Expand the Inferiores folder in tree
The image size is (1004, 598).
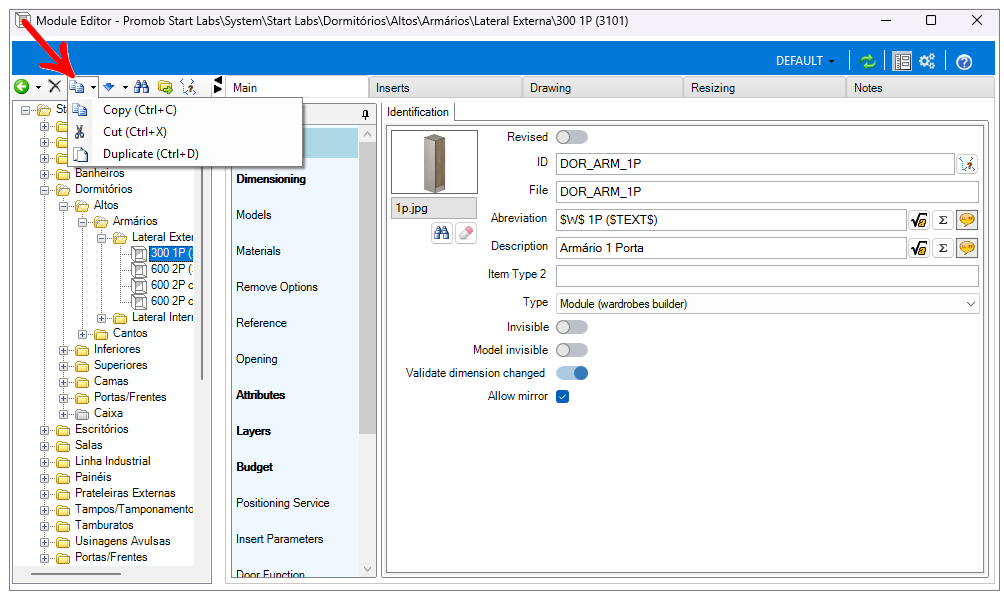(64, 349)
